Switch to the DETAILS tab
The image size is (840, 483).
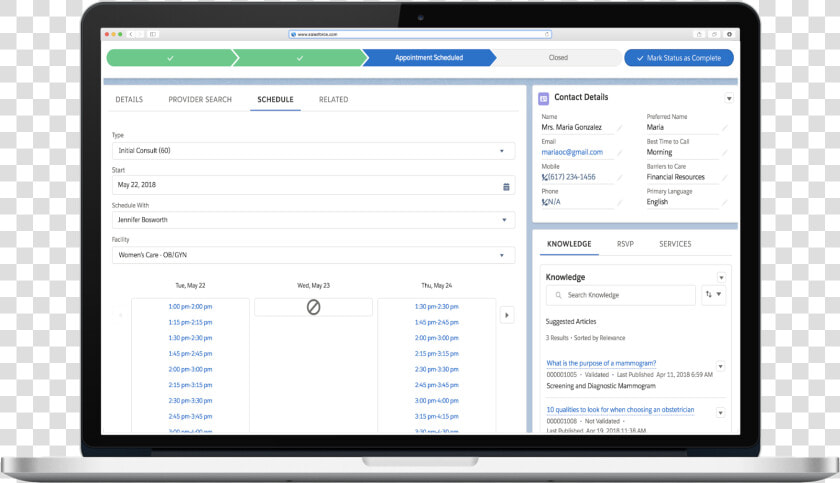(129, 100)
